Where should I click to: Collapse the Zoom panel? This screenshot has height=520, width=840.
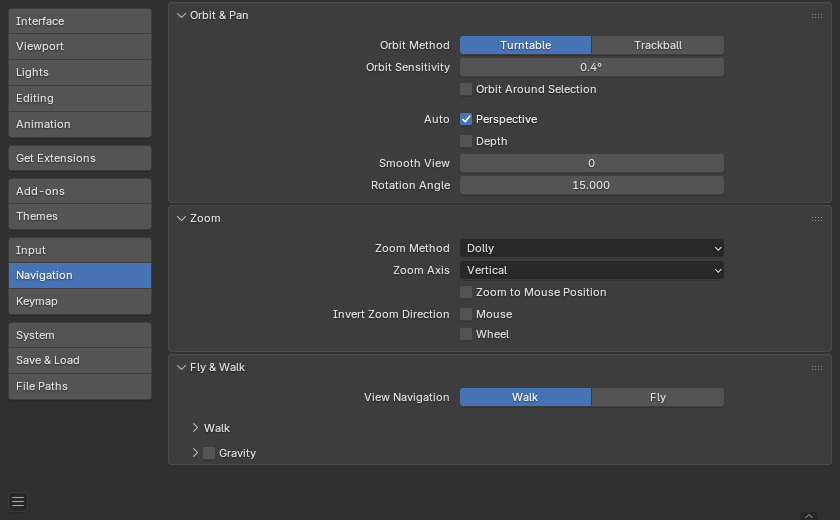click(182, 218)
